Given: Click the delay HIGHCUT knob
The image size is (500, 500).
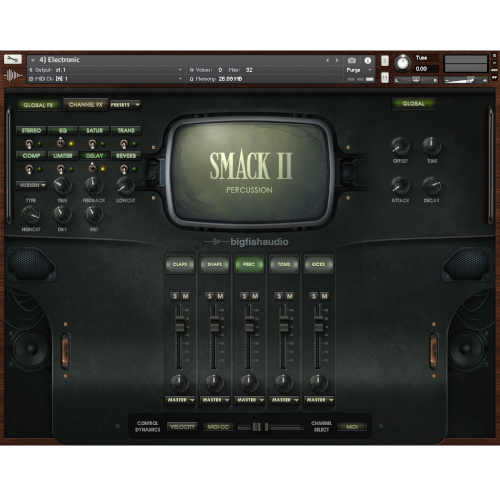Looking at the screenshot, I should click(x=31, y=215).
